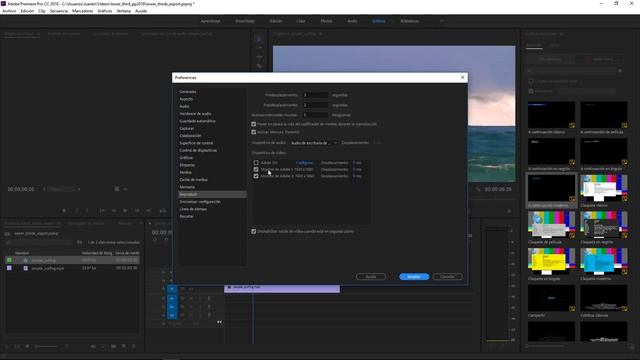Click the Insert button in Source monitor
The image size is (640, 360).
point(163,211)
